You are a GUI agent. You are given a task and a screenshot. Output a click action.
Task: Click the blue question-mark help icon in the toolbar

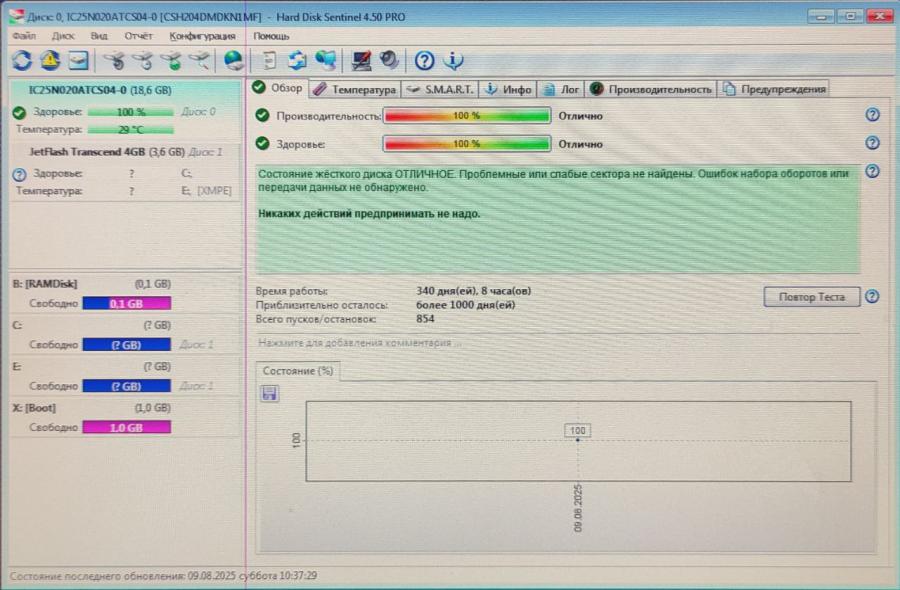coord(425,60)
